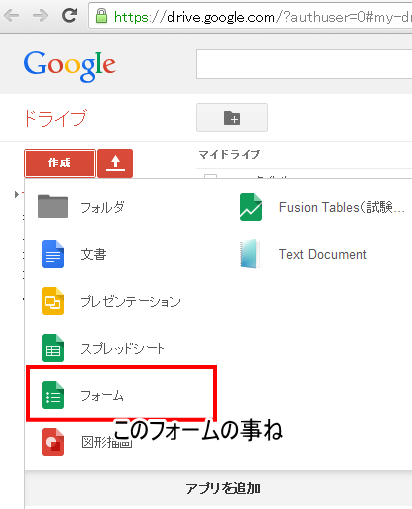Screen dimensions: 412x509
Task: Click the blue document icon
Action: tap(53, 254)
